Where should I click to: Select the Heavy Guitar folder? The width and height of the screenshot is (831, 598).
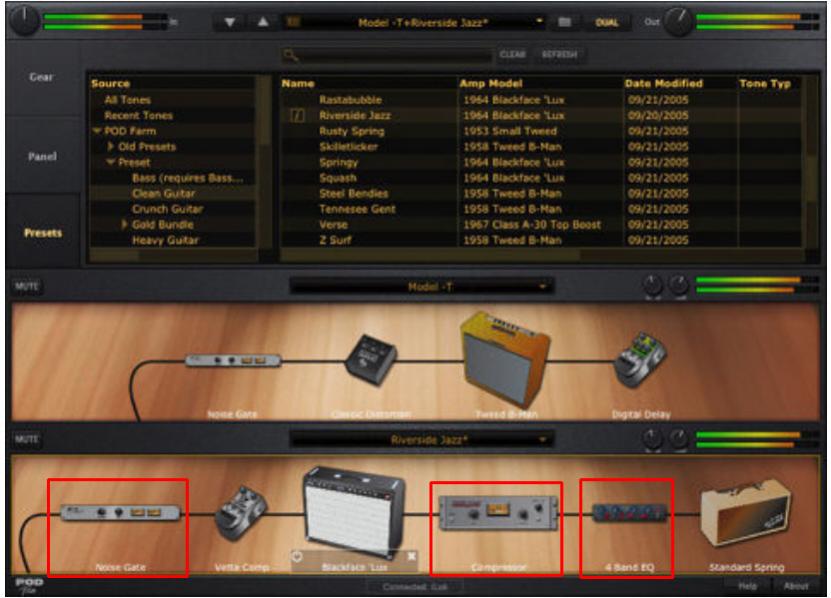165,240
